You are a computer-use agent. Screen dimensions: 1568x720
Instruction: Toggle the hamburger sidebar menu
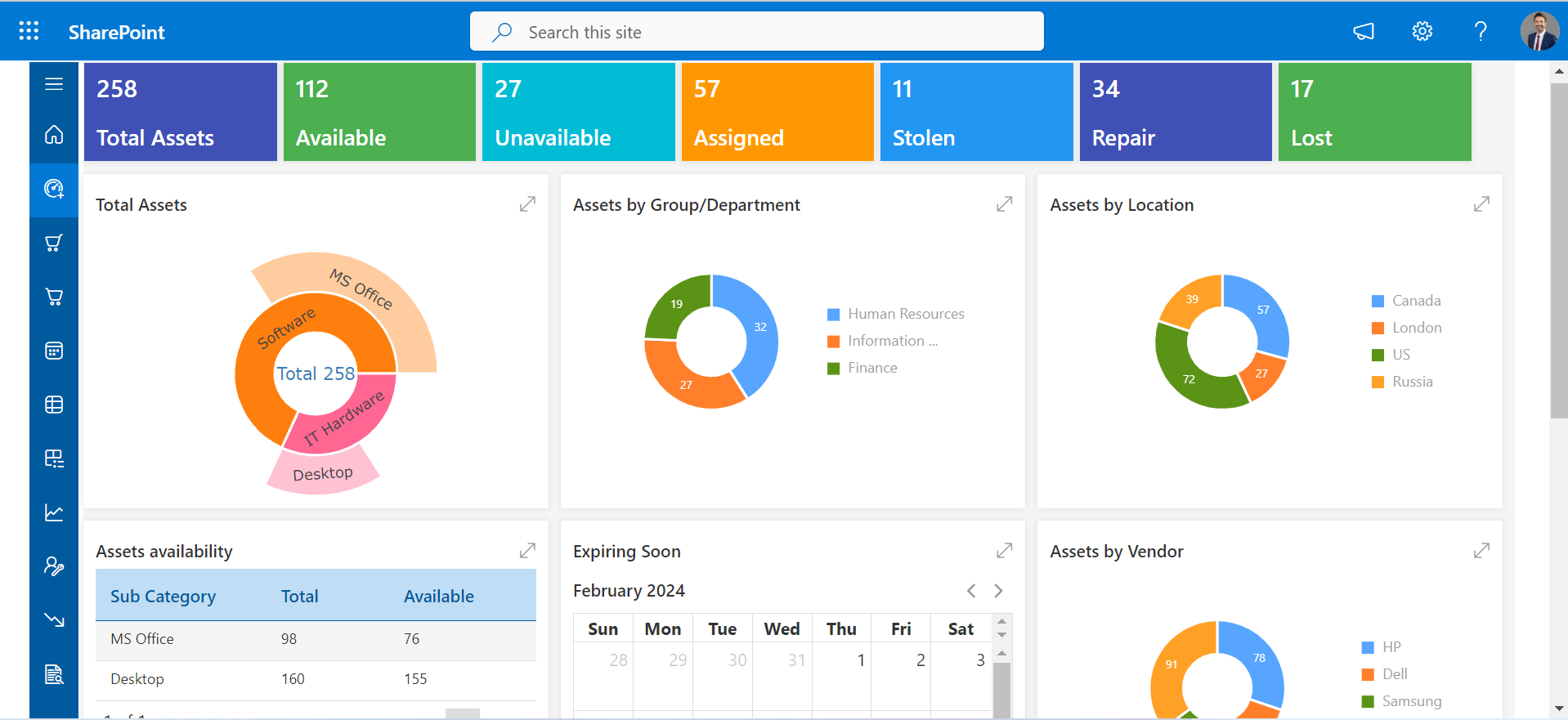[x=54, y=84]
